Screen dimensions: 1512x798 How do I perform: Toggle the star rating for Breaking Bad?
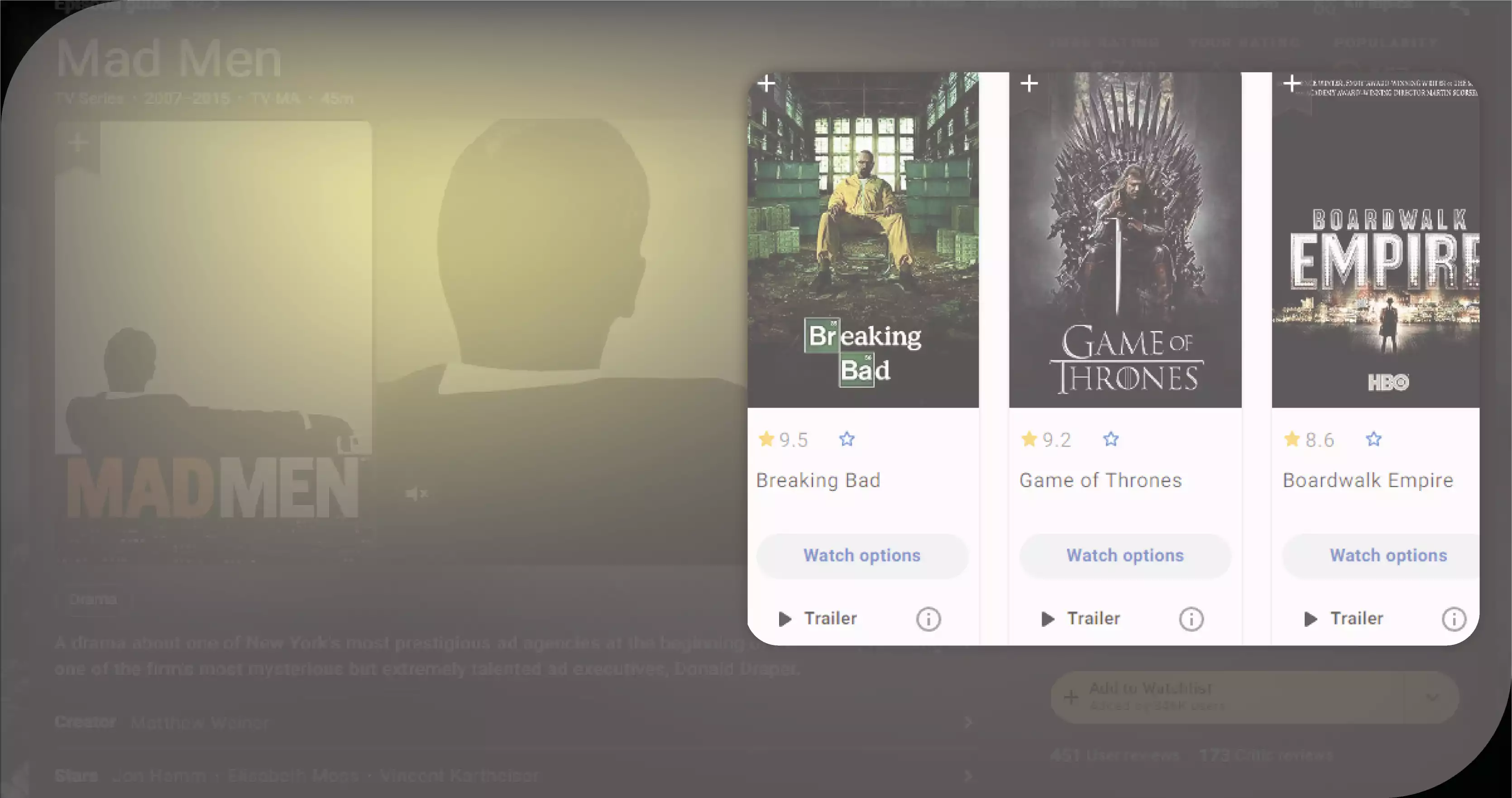(847, 439)
